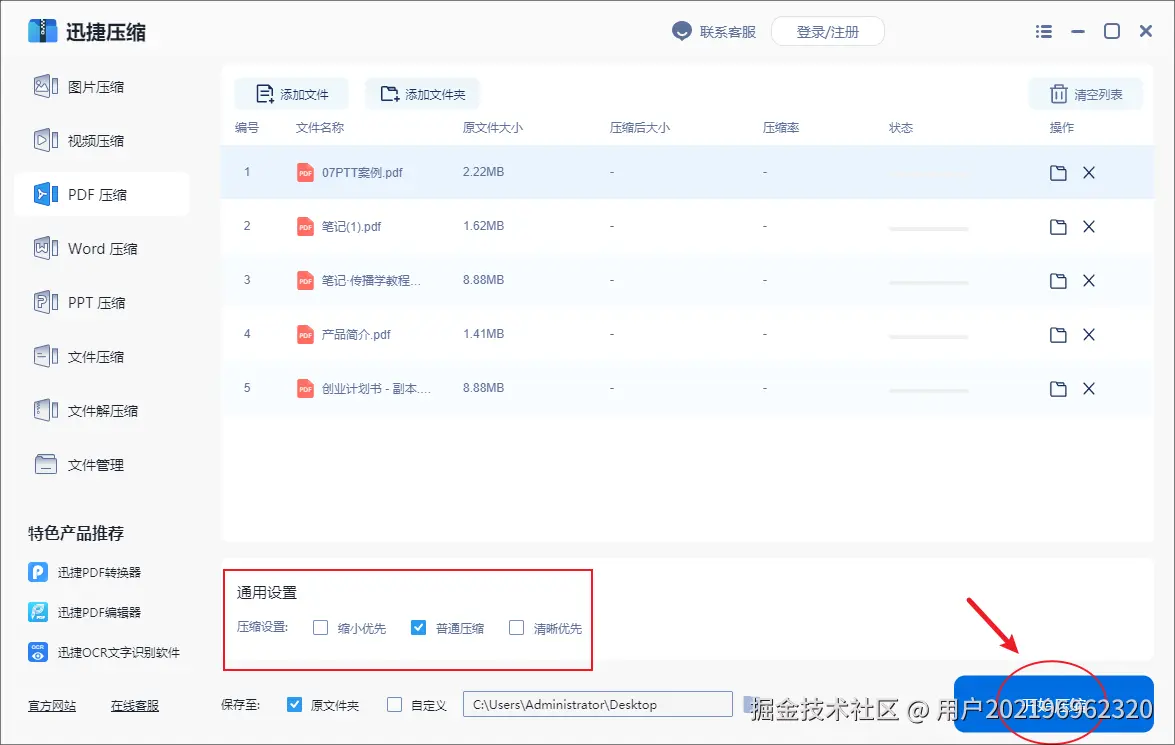Viewport: 1175px width, 745px height.
Task: Click the progress bar of 产品简介.pdf
Action: [928, 337]
